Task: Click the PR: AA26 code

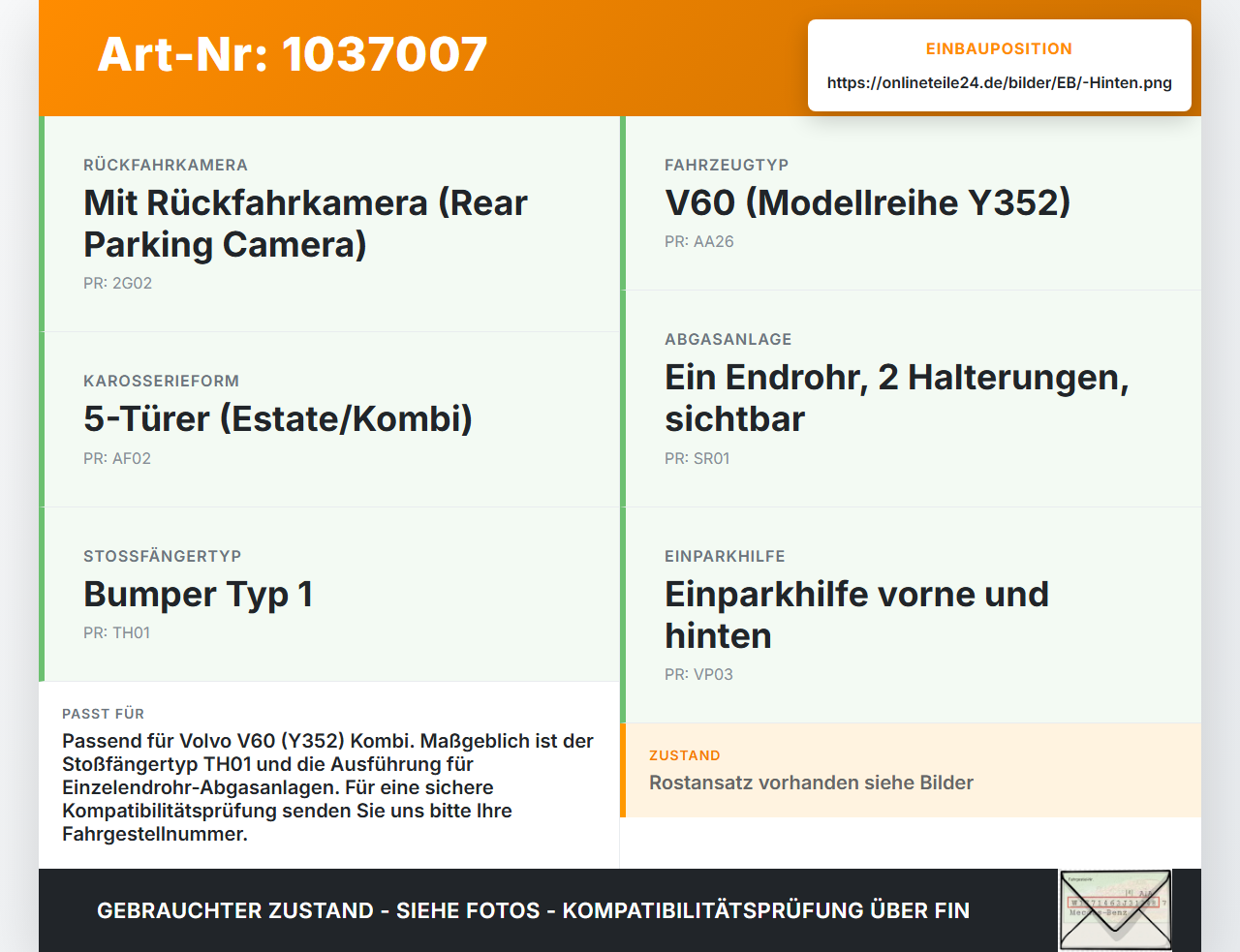Action: click(698, 242)
